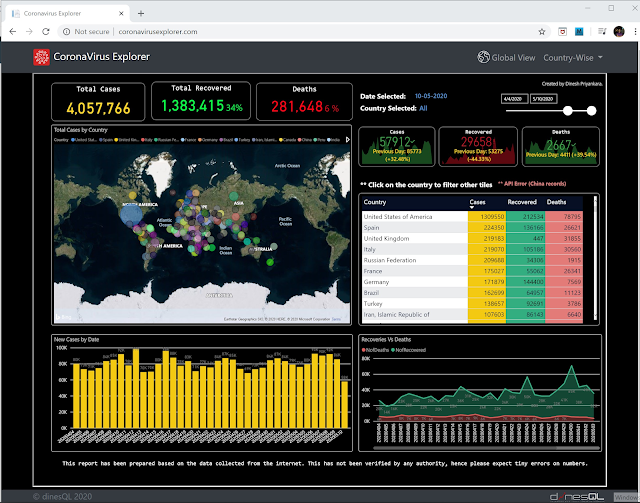
Task: Open the Global View nav item
Action: 506,58
